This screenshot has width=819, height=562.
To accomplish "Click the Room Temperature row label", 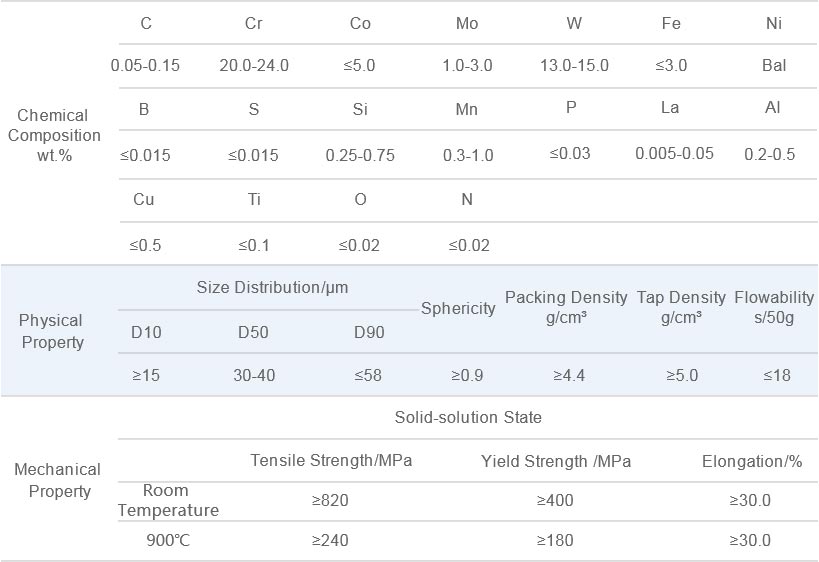I will 168,500.
